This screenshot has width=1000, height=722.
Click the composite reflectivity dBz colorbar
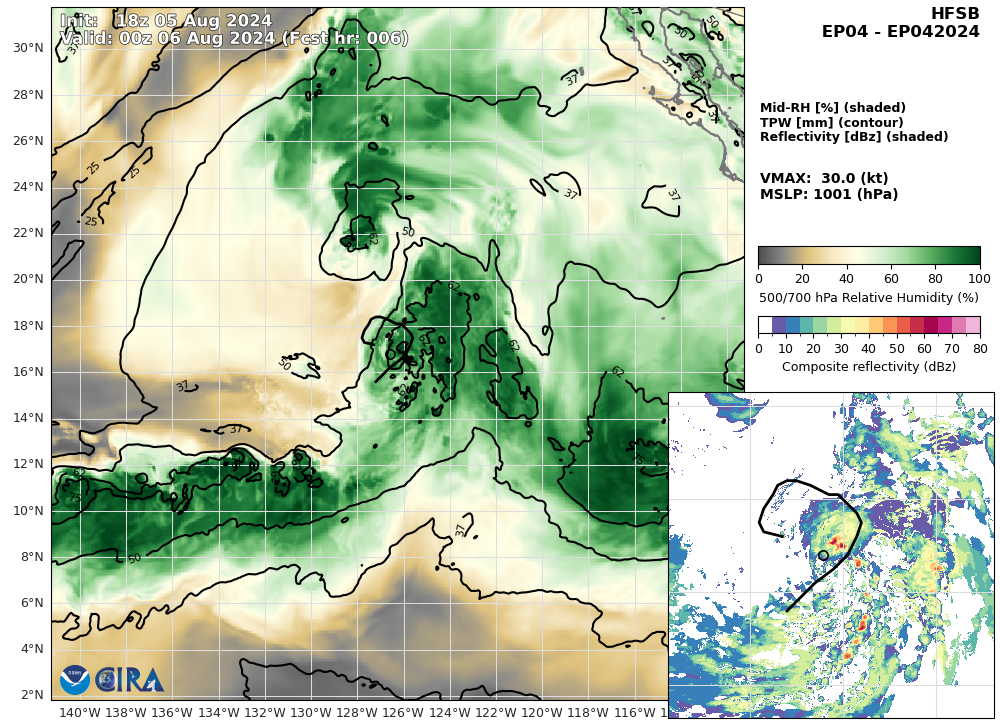click(869, 325)
